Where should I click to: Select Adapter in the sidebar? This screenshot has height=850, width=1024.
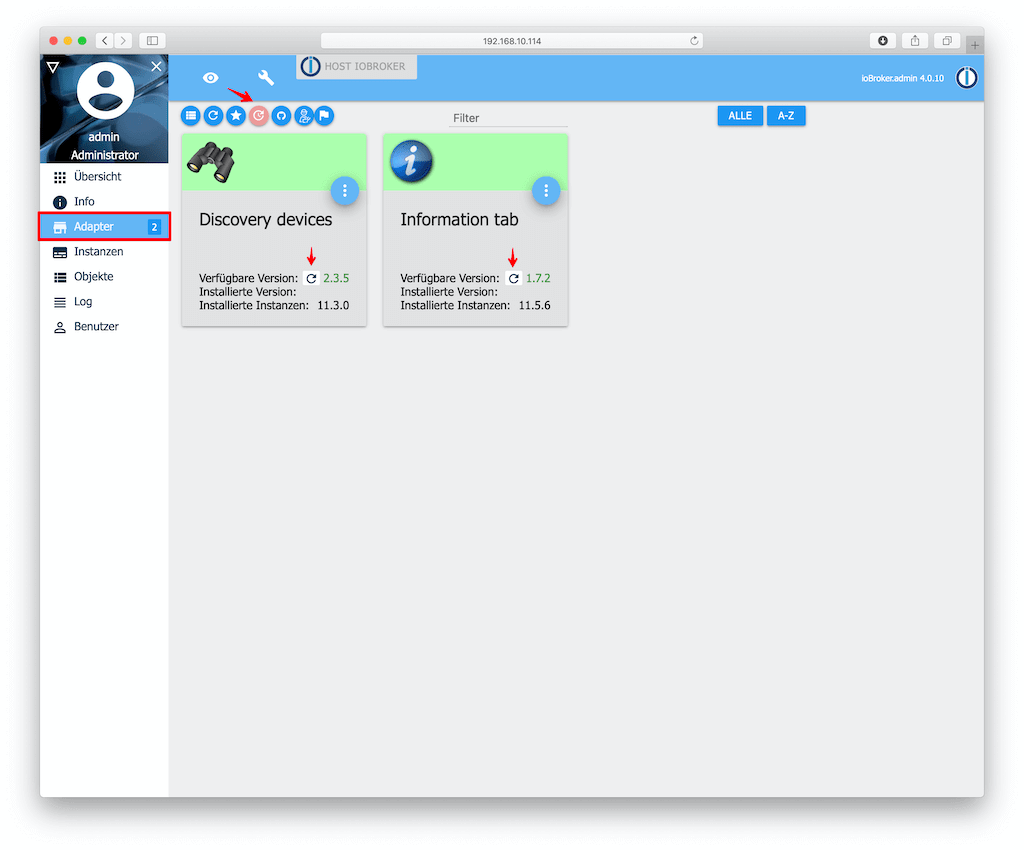click(104, 227)
